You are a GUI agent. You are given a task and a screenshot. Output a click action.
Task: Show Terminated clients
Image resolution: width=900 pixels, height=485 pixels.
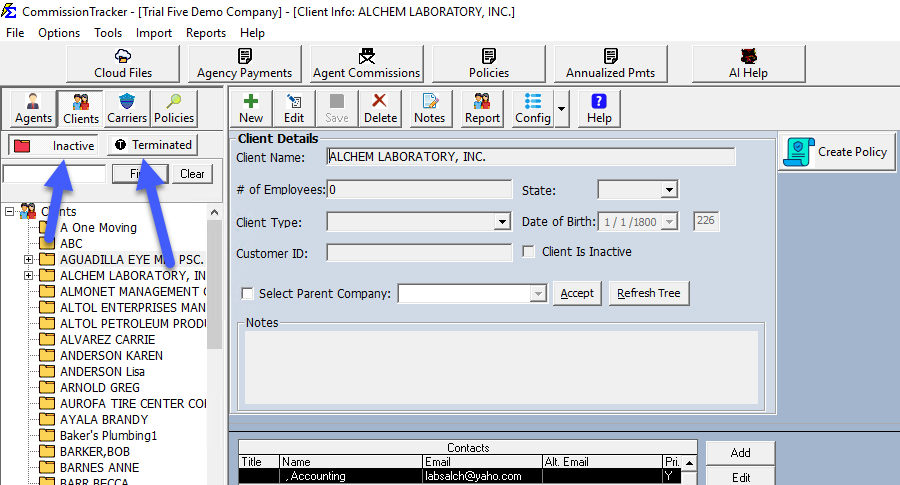pyautogui.click(x=153, y=145)
